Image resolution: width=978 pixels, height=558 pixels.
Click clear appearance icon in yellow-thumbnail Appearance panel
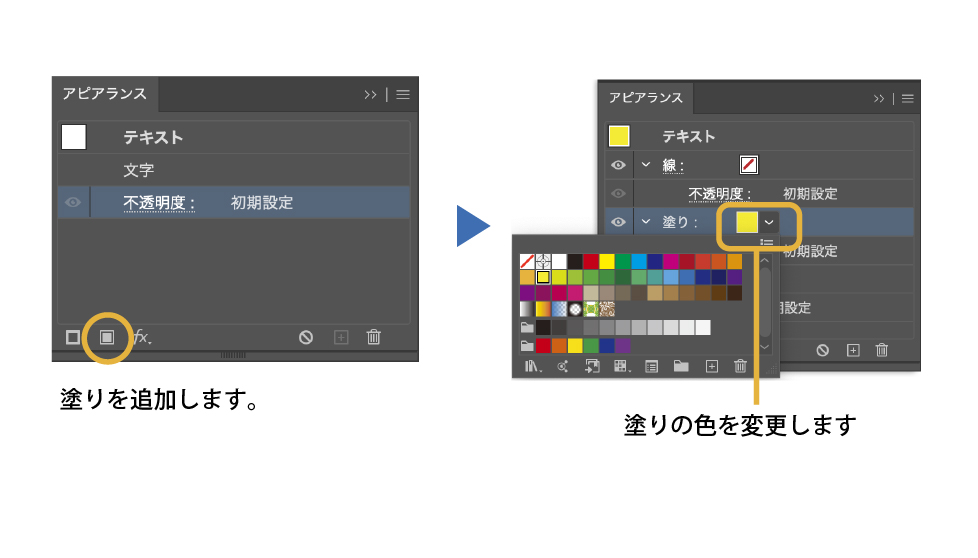(823, 350)
